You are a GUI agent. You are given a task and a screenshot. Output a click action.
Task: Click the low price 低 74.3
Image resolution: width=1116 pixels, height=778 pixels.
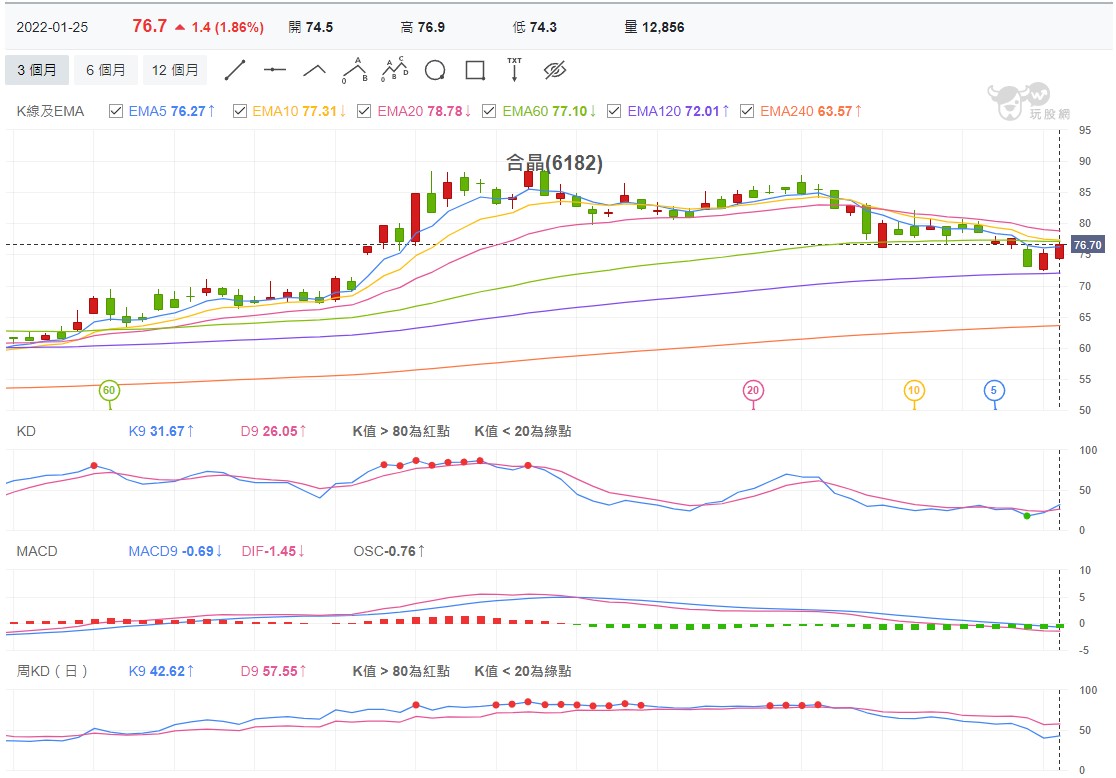tap(535, 27)
